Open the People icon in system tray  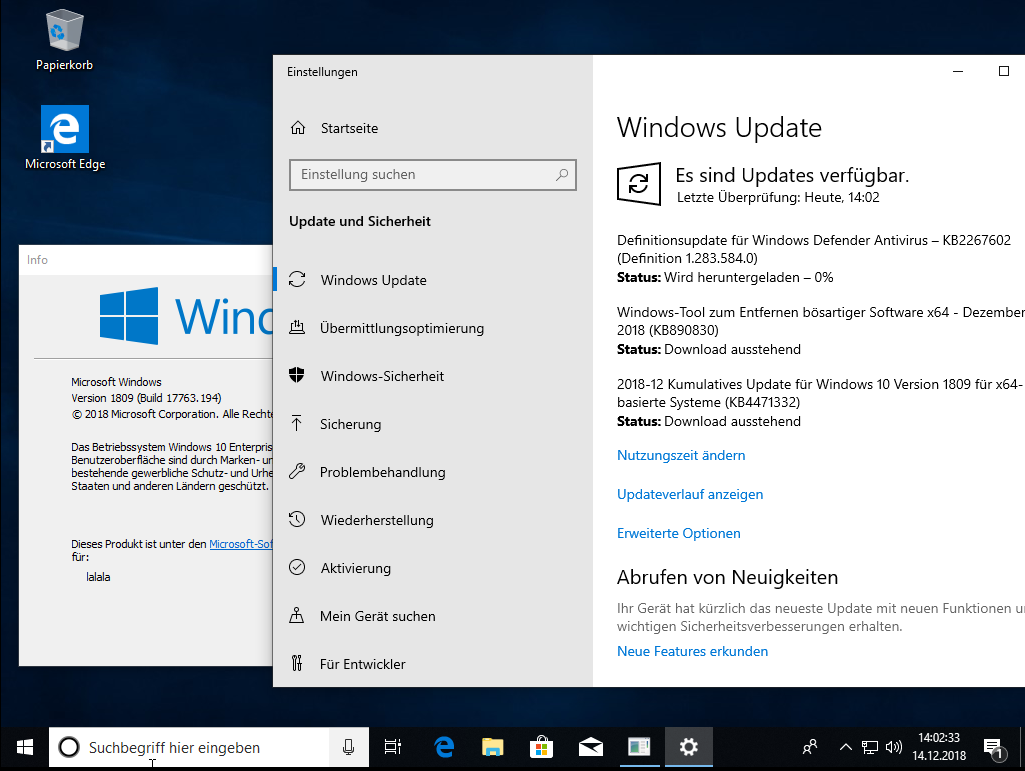coord(810,747)
